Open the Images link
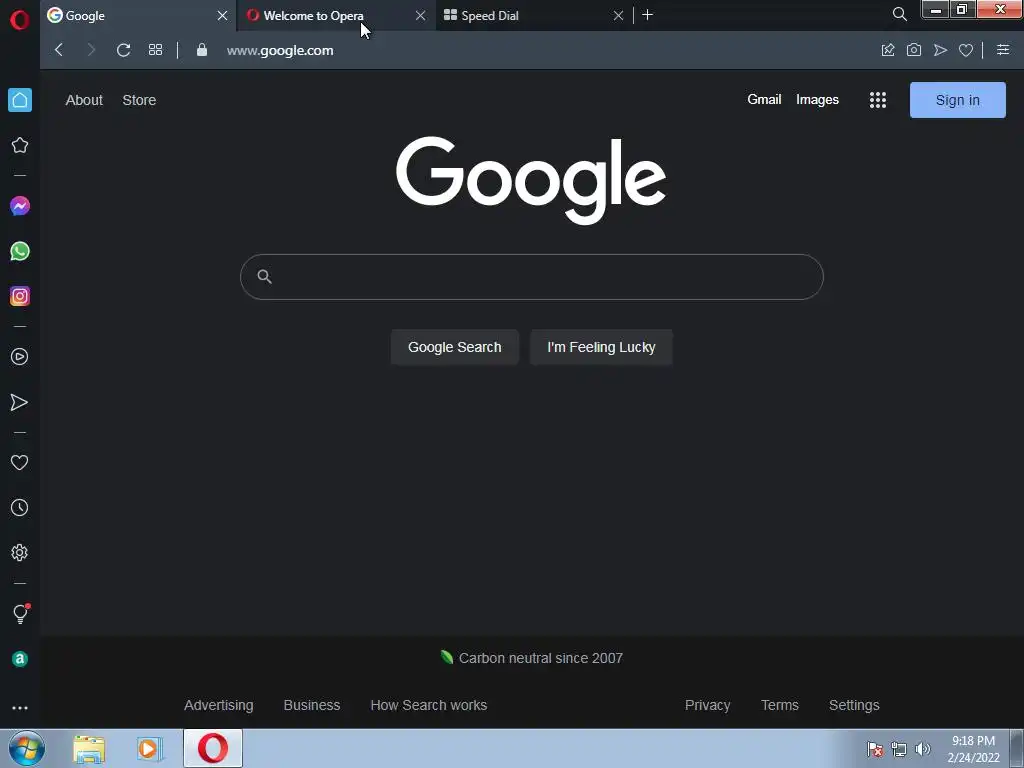This screenshot has height=768, width=1024. coord(817,99)
